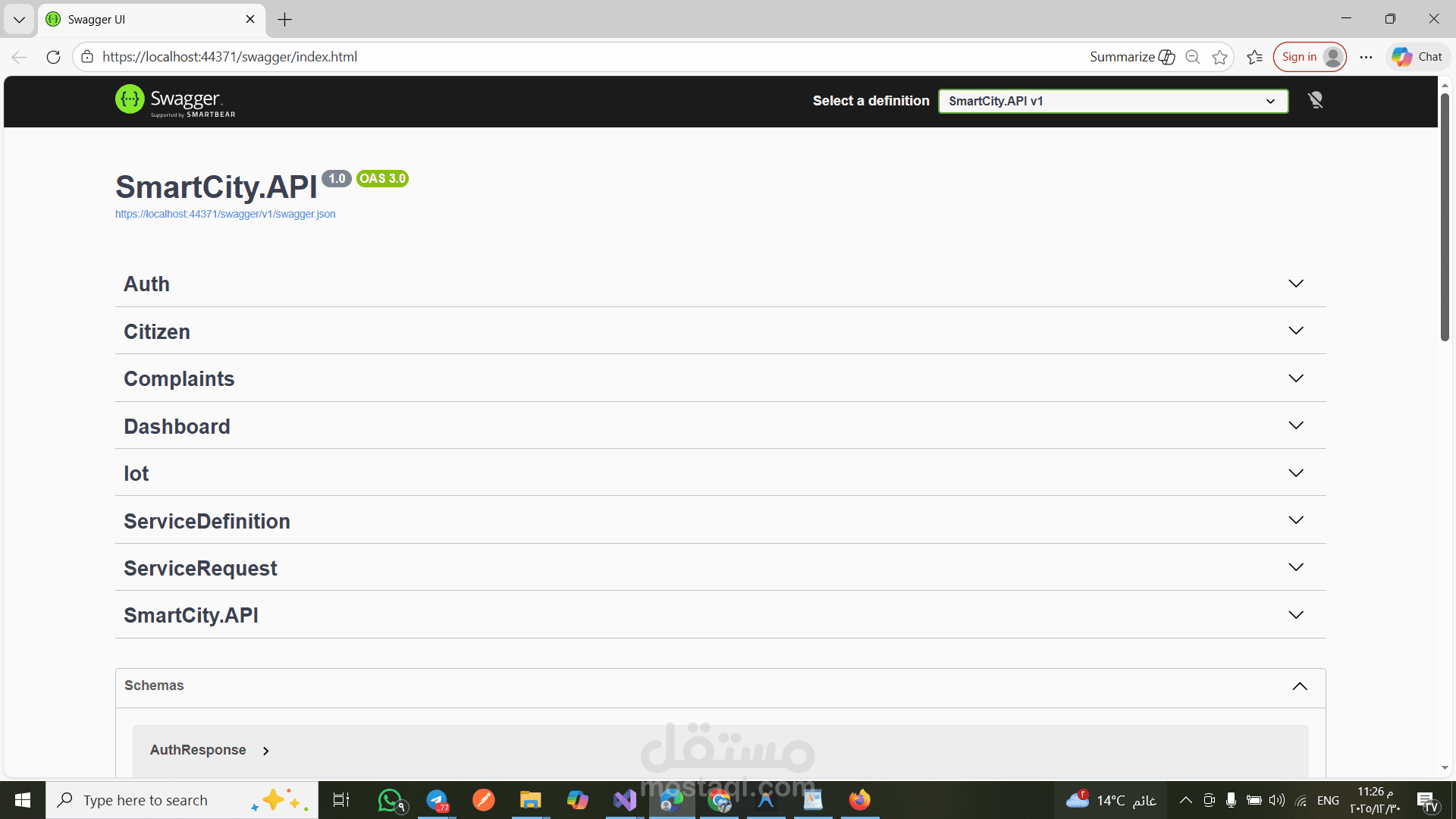Open the favorites list icon
Viewport: 1456px width, 819px height.
[1255, 57]
